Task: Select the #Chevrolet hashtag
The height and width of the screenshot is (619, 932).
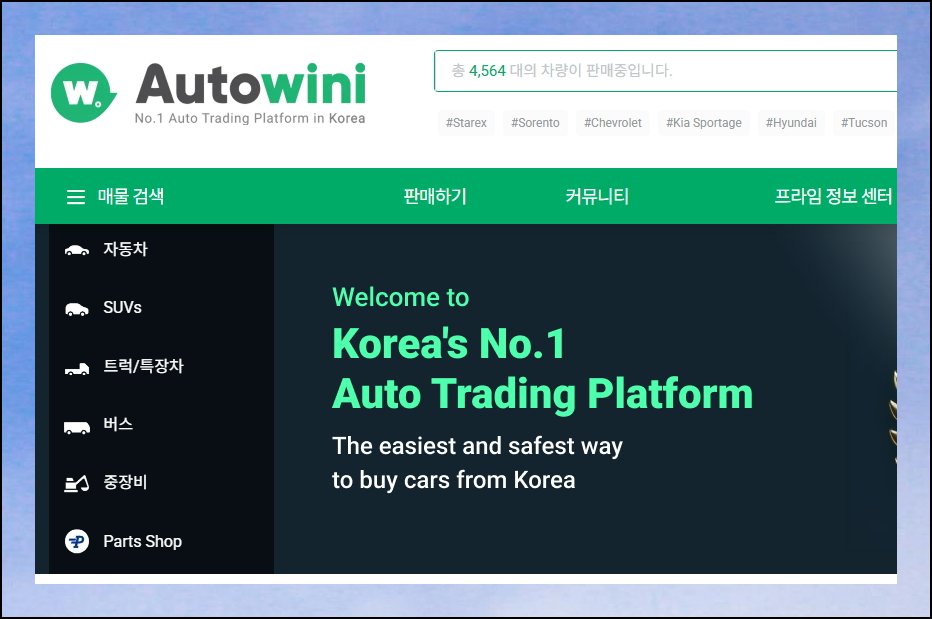Action: (x=612, y=122)
